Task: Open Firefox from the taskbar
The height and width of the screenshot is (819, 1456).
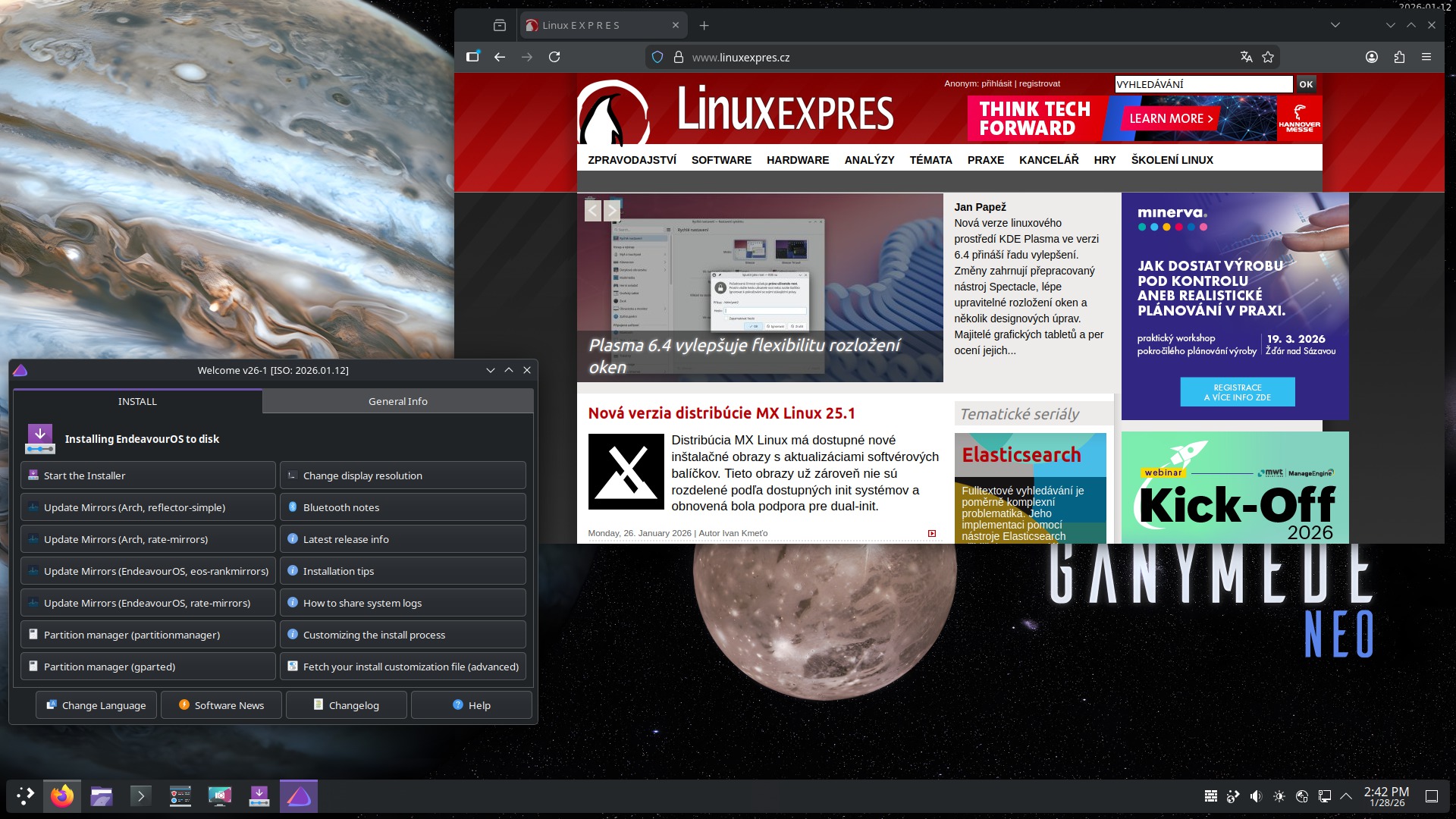Action: tap(62, 796)
